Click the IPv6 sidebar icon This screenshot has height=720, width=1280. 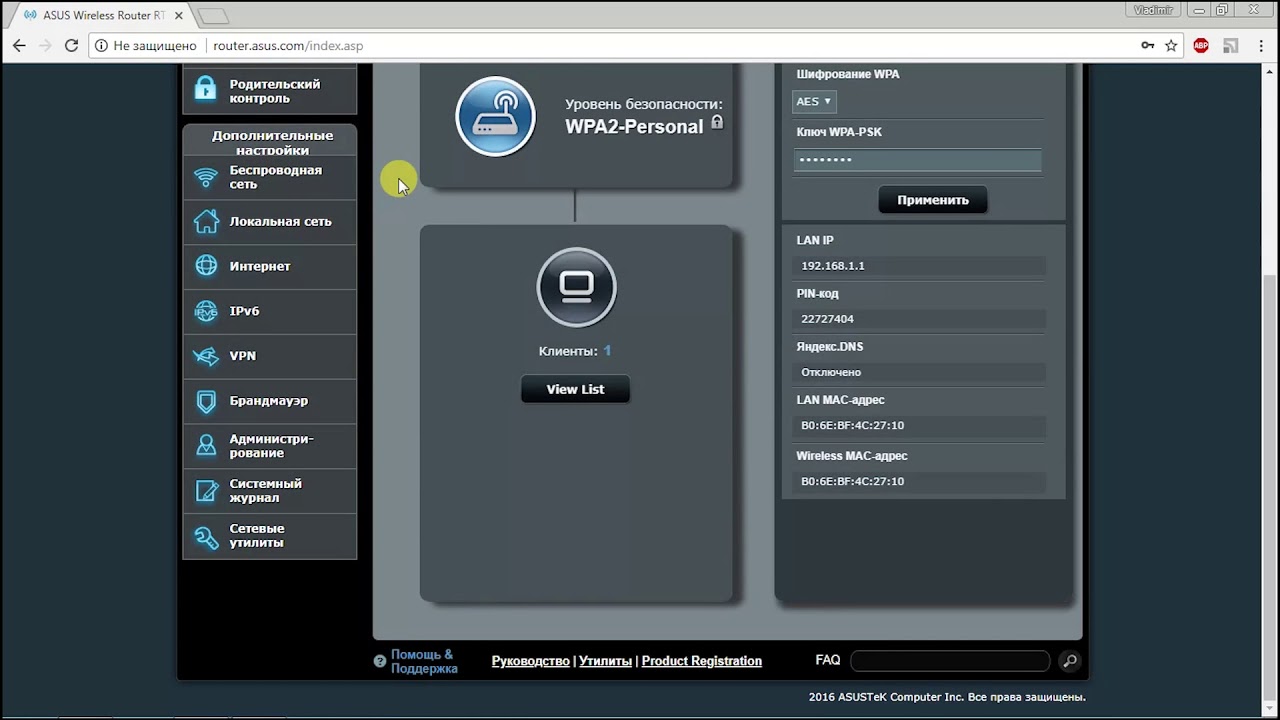point(206,311)
